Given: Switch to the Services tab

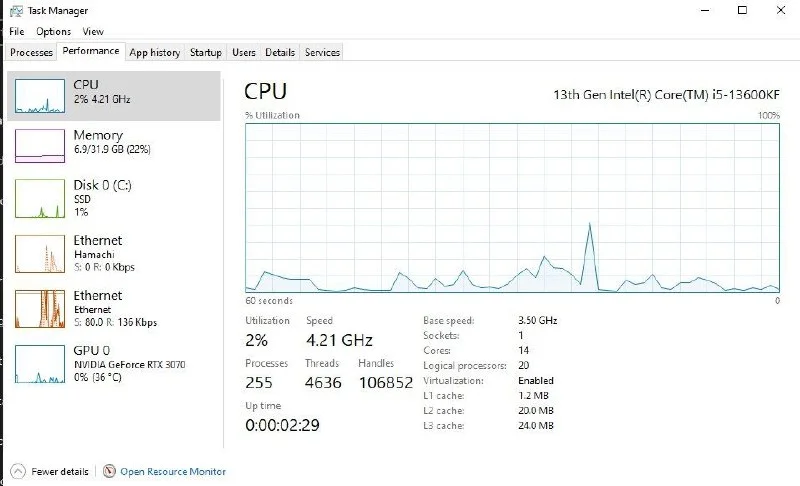Looking at the screenshot, I should (x=322, y=52).
